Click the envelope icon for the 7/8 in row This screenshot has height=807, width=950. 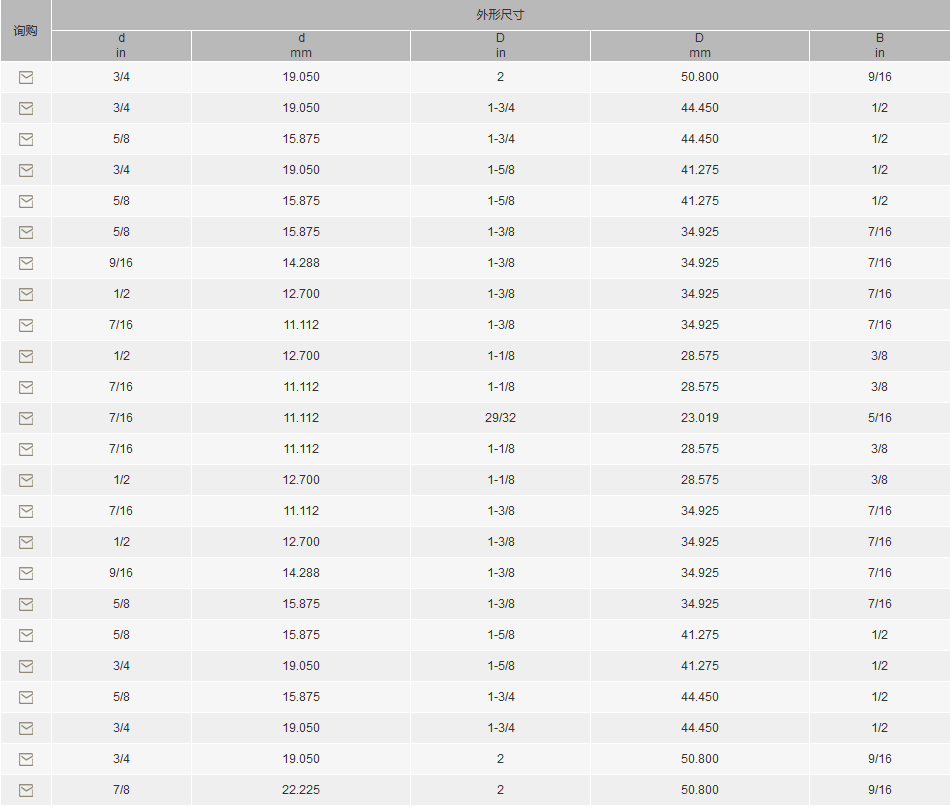tap(26, 790)
